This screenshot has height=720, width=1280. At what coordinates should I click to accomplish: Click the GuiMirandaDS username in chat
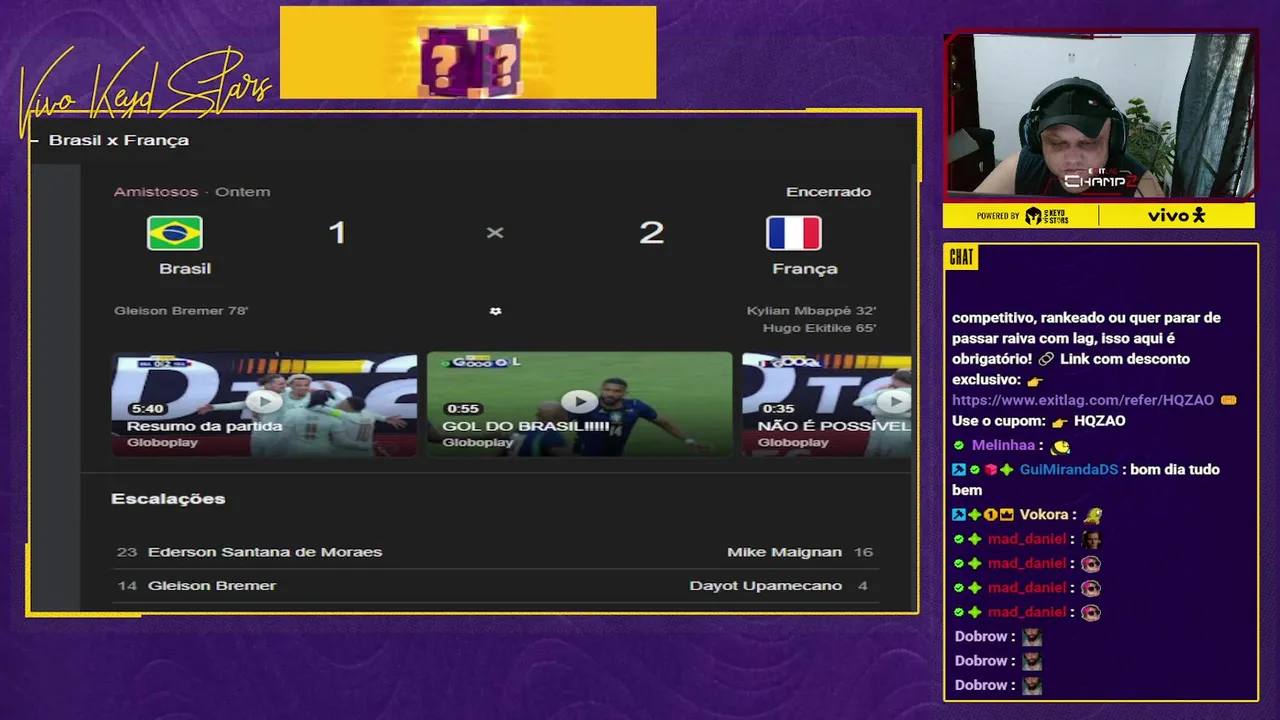pos(1068,470)
